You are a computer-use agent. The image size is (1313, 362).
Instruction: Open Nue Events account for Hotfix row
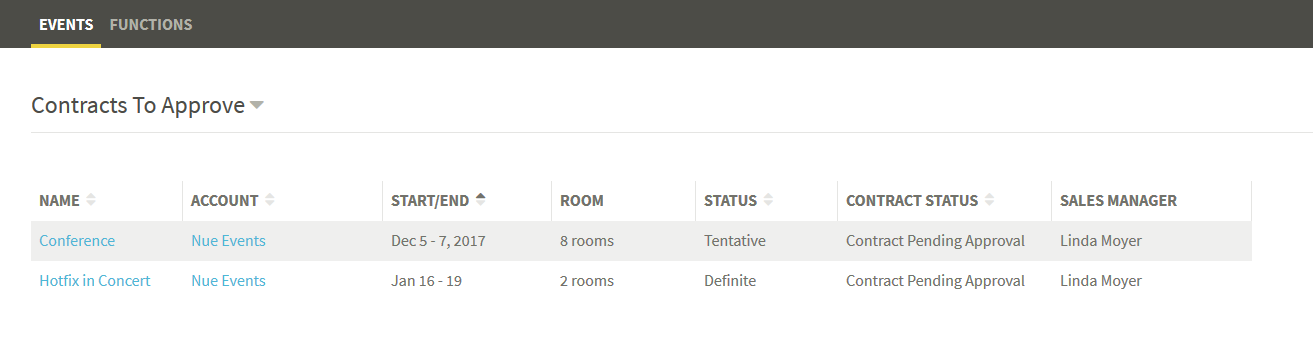click(228, 281)
